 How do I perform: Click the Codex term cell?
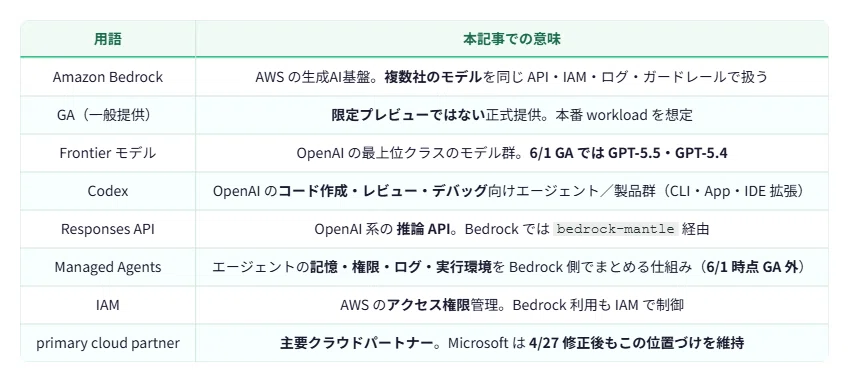click(108, 191)
